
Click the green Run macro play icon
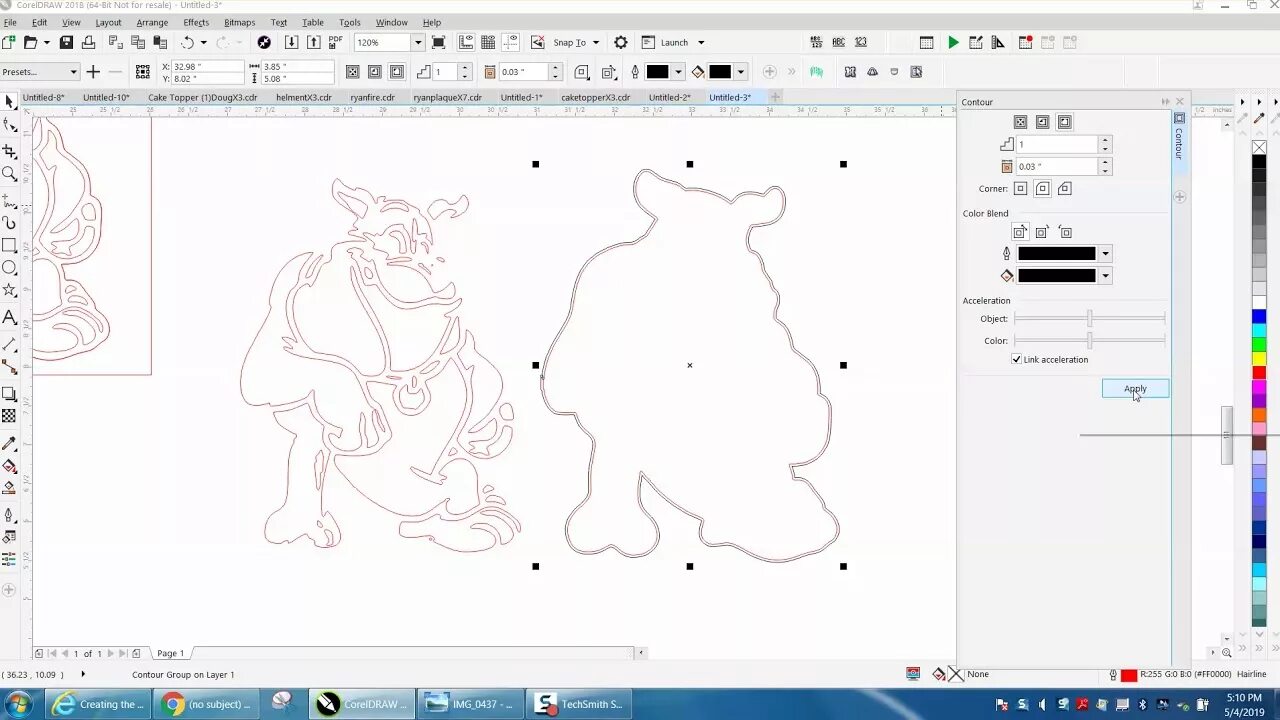click(x=954, y=42)
